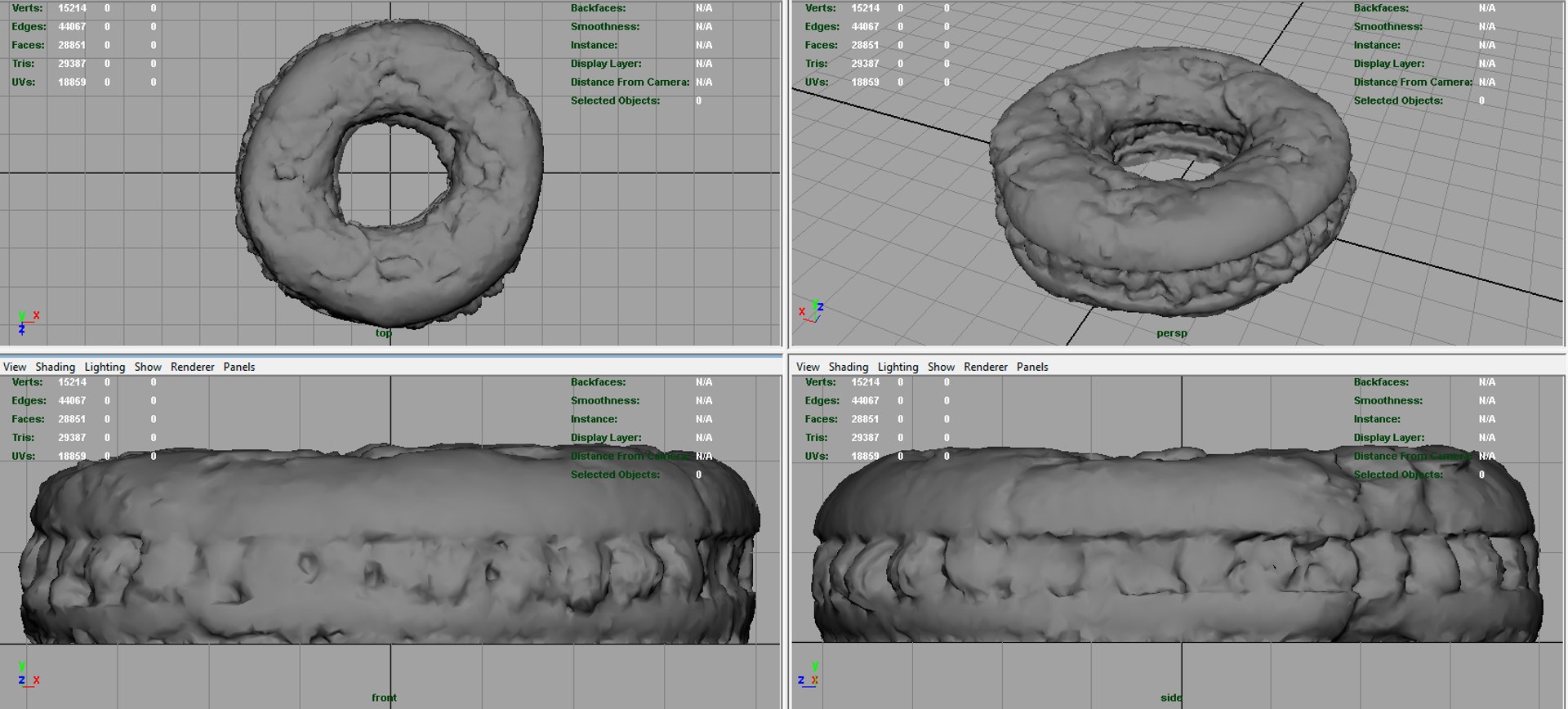This screenshot has width=1568, height=709.
Task: Click the axis orientation gizmo in front viewport
Action: 28,675
